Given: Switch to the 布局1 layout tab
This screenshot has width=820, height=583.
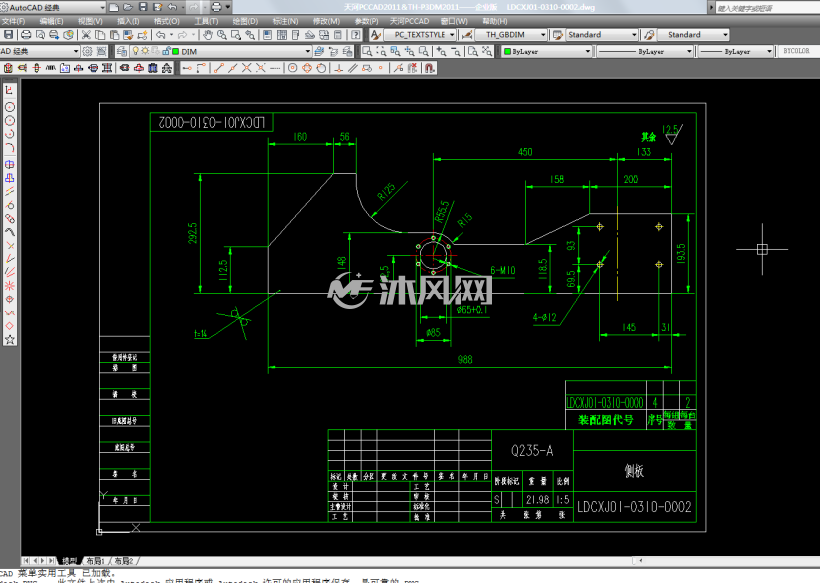Looking at the screenshot, I should tap(96, 561).
